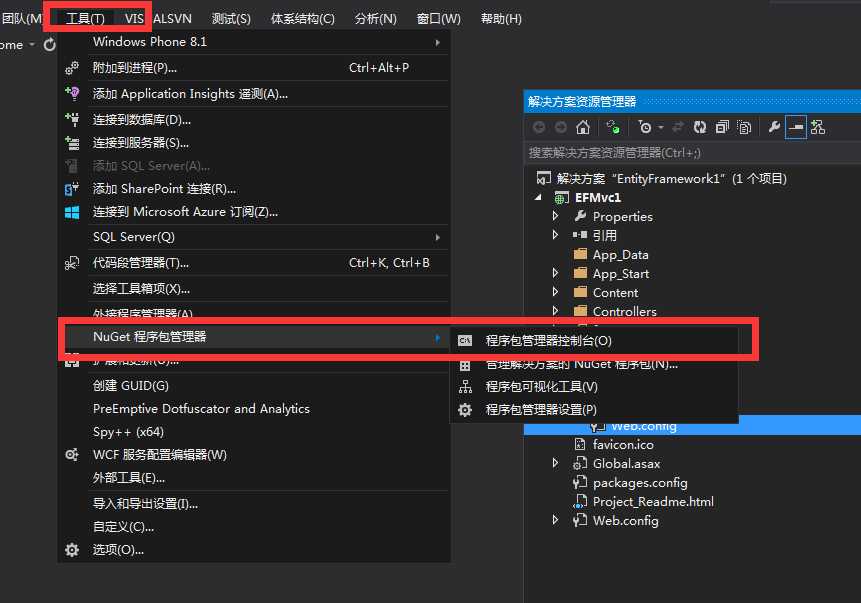Screen dimensions: 861x603
Task: Open 程序包管理器设置(P) entry
Action: [x=595, y=410]
